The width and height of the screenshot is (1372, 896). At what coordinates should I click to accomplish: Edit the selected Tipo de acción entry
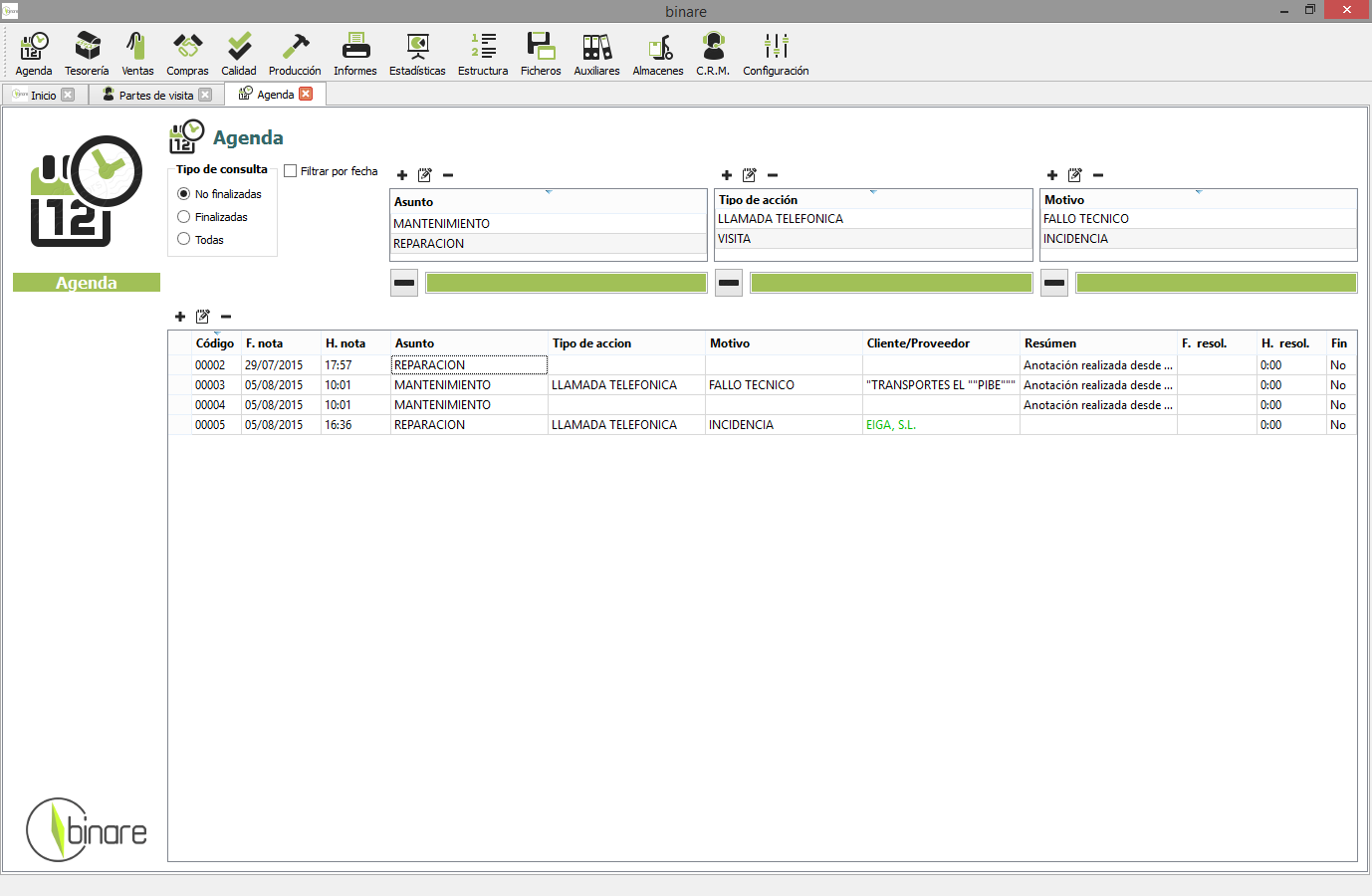click(x=750, y=175)
